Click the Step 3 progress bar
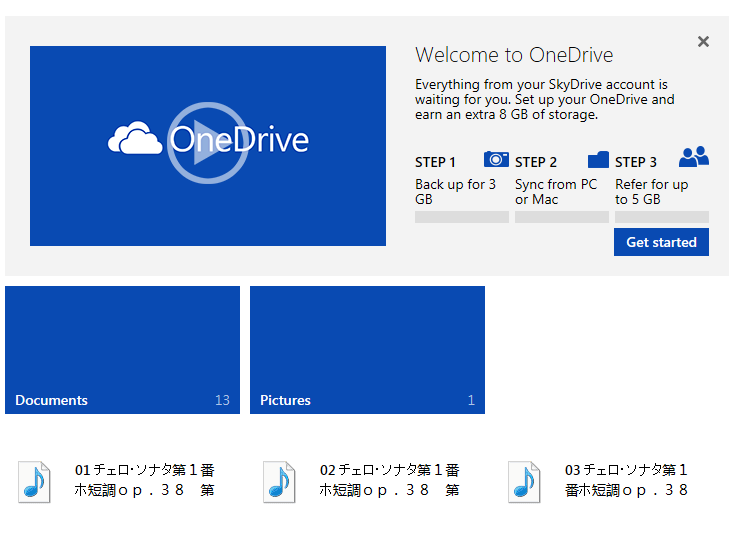Screen dimensions: 737x536 662,217
